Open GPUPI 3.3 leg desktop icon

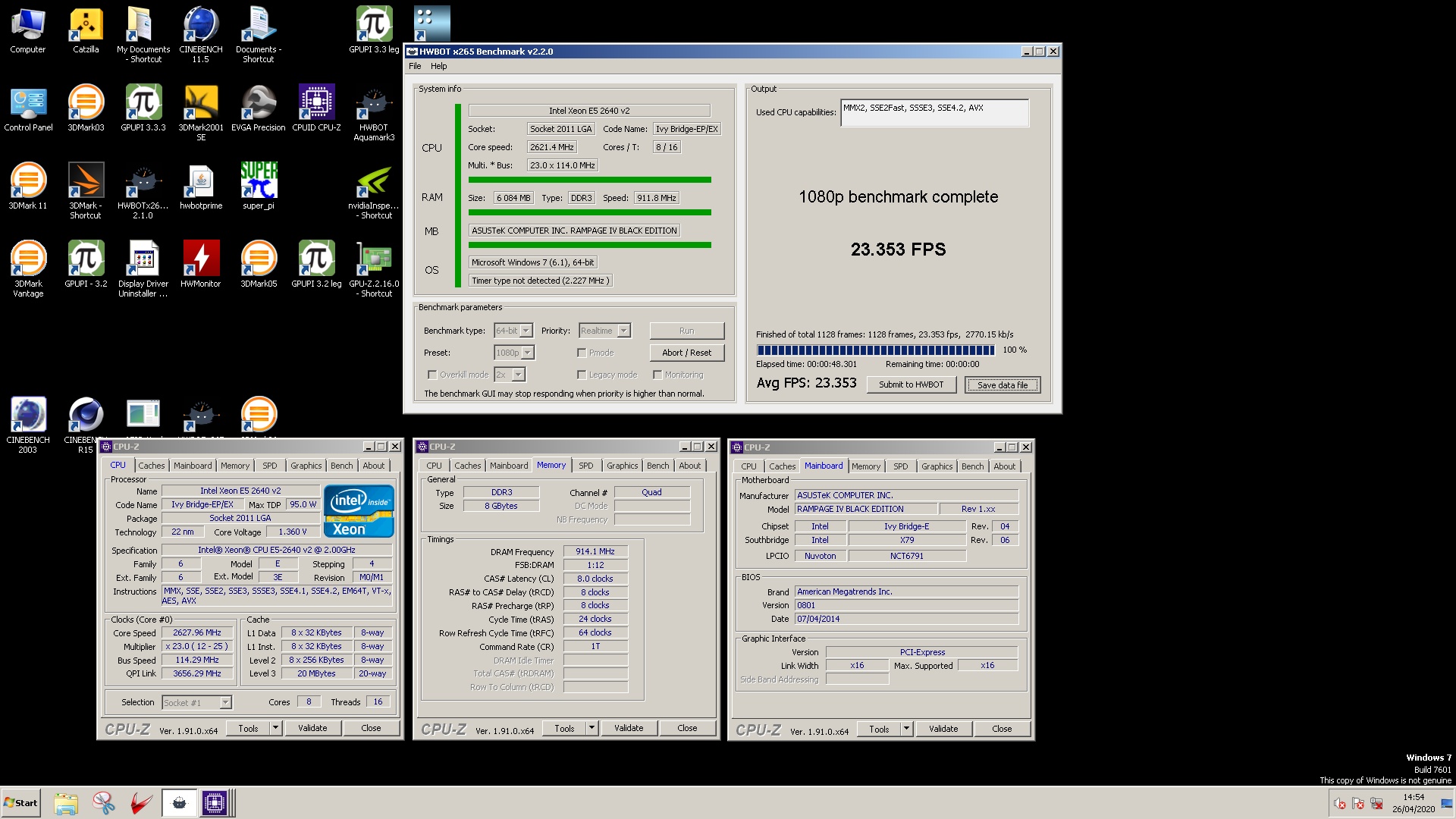[374, 30]
